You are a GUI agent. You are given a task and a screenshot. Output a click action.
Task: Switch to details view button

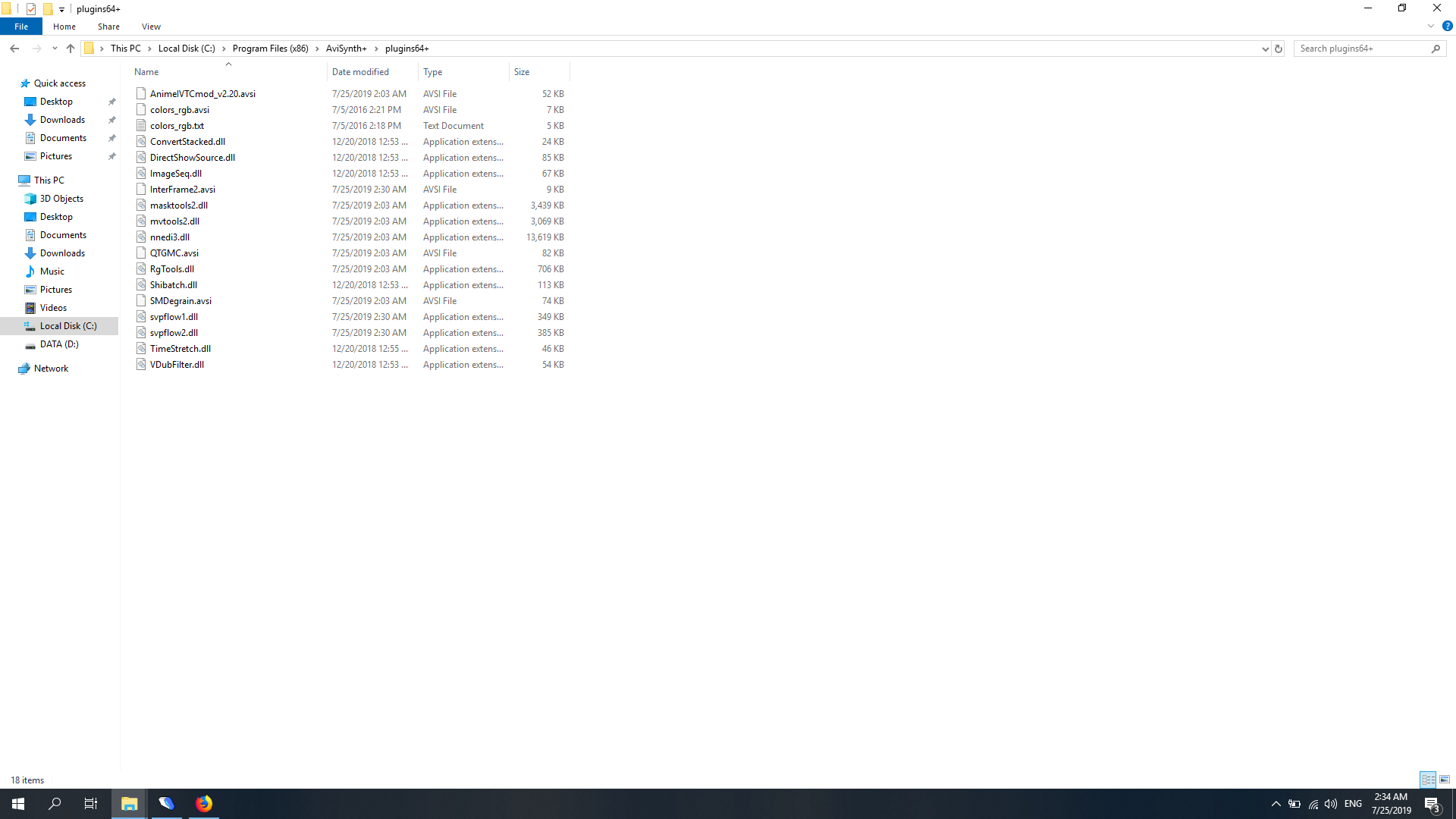1428,780
